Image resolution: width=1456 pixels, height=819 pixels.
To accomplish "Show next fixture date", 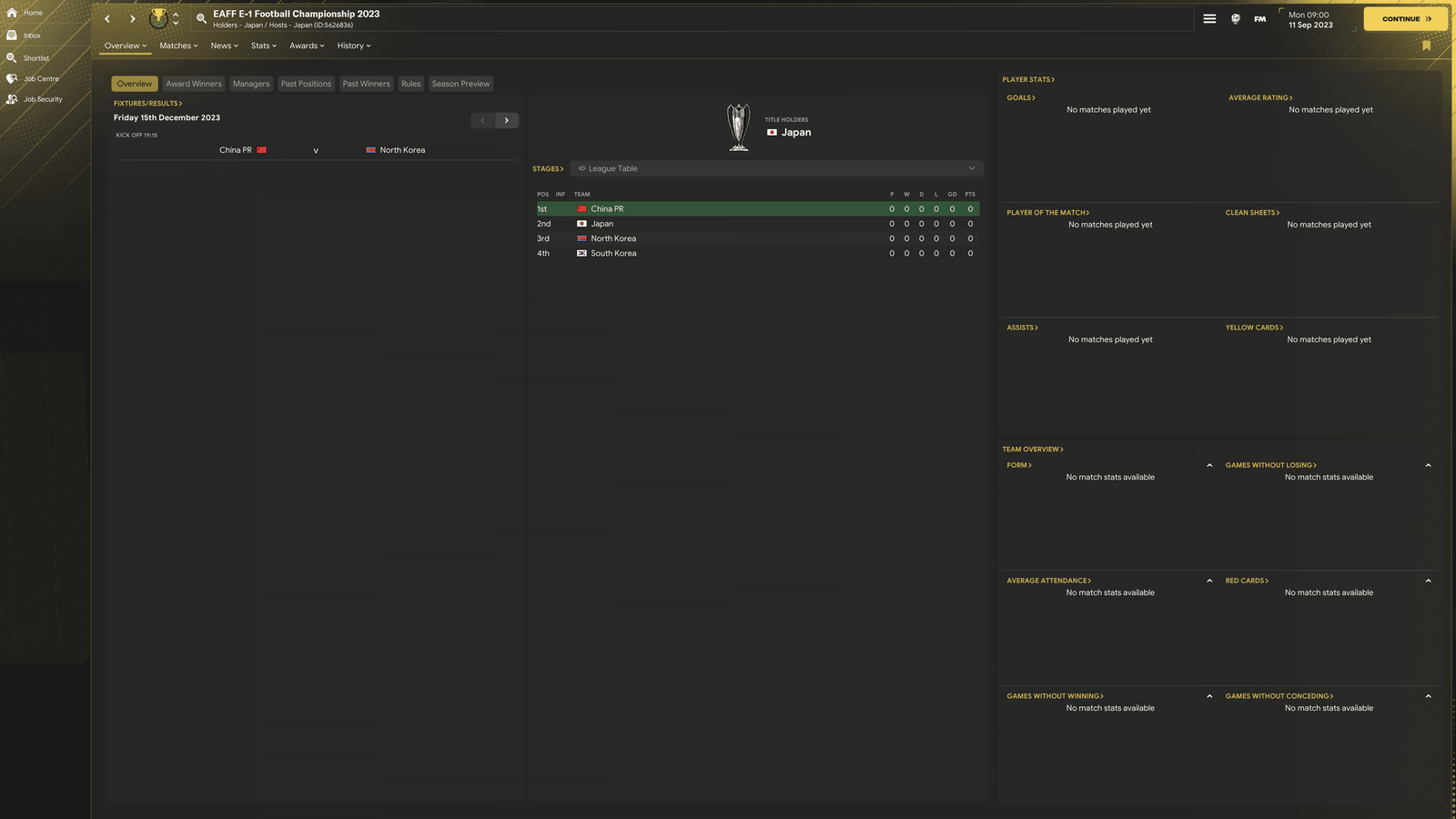I will [x=507, y=120].
